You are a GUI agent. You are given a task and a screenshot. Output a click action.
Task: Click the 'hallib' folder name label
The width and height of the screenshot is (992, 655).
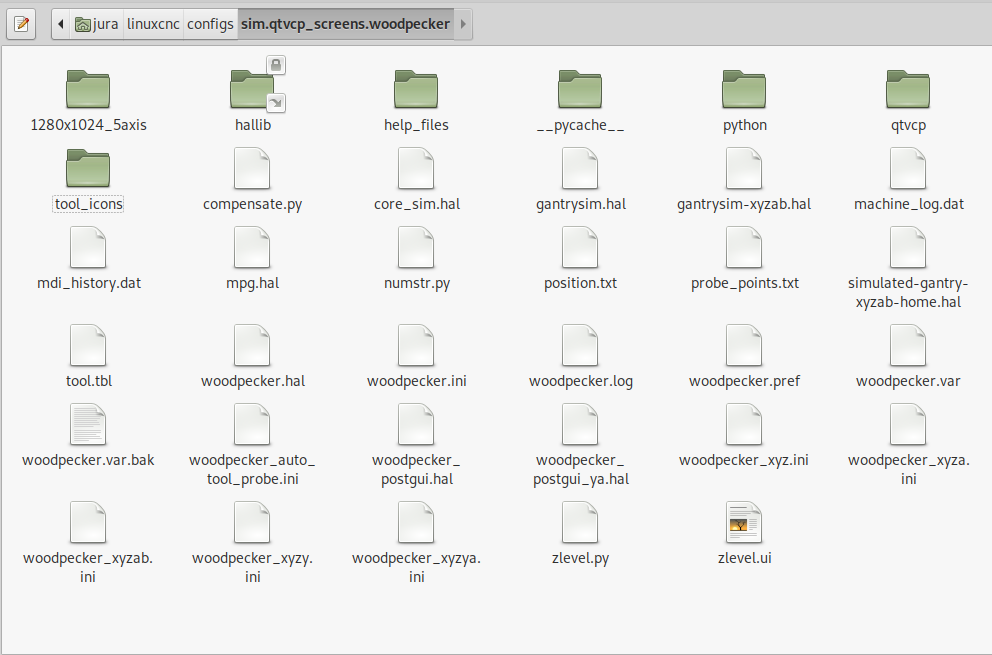click(252, 125)
